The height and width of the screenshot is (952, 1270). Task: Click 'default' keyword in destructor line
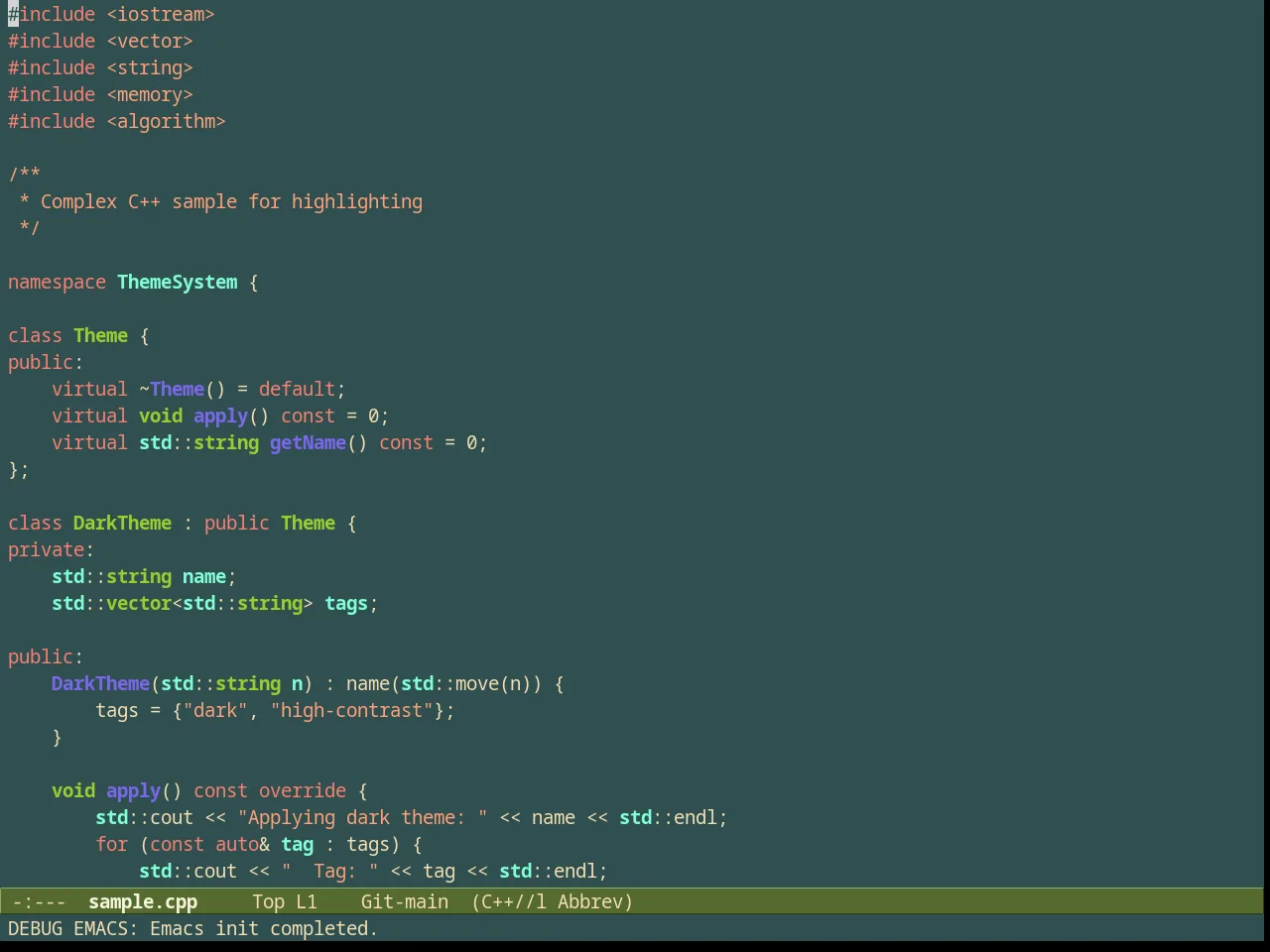[297, 389]
